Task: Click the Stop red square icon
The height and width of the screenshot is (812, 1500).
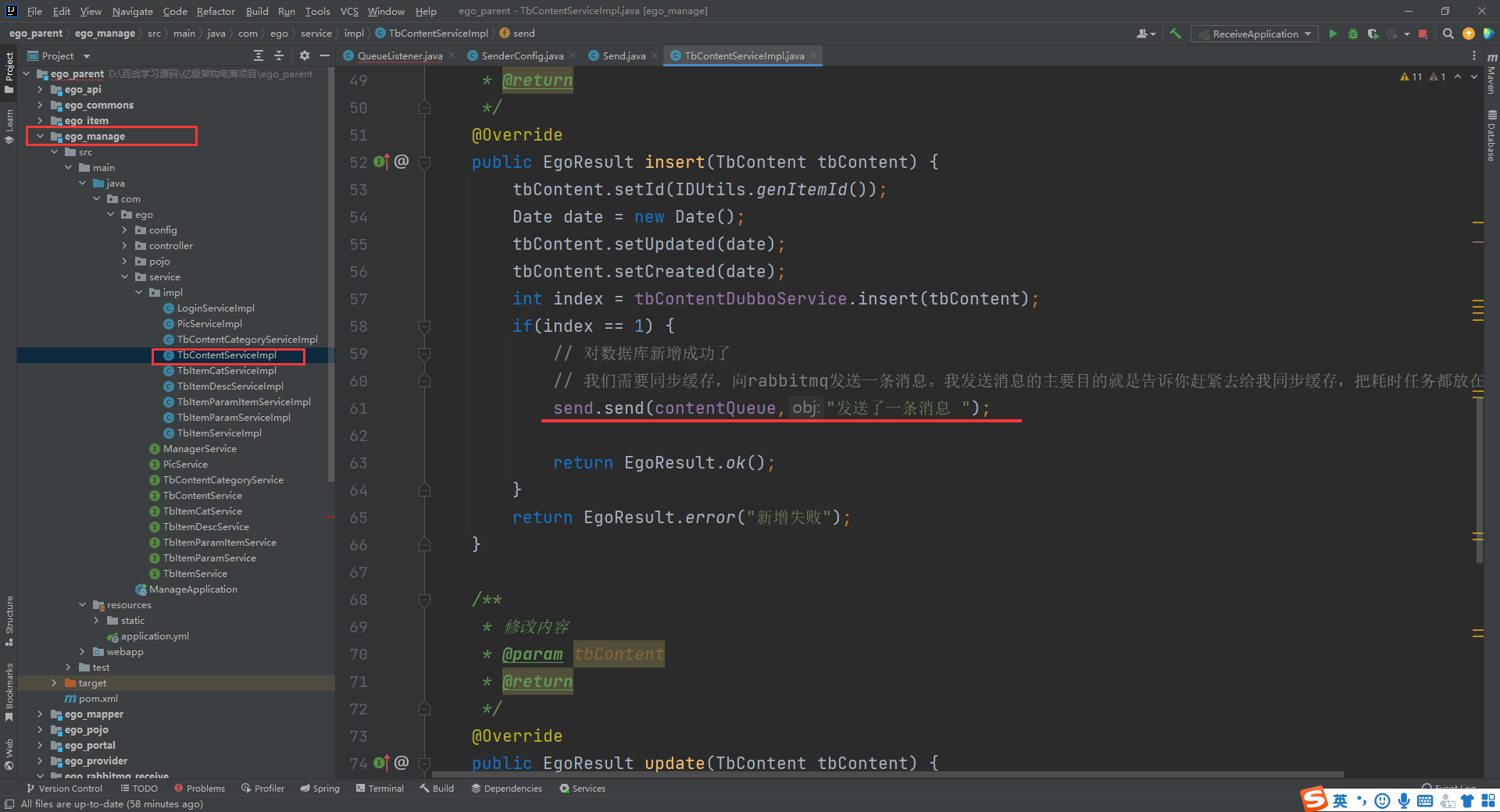Action: 1423,34
